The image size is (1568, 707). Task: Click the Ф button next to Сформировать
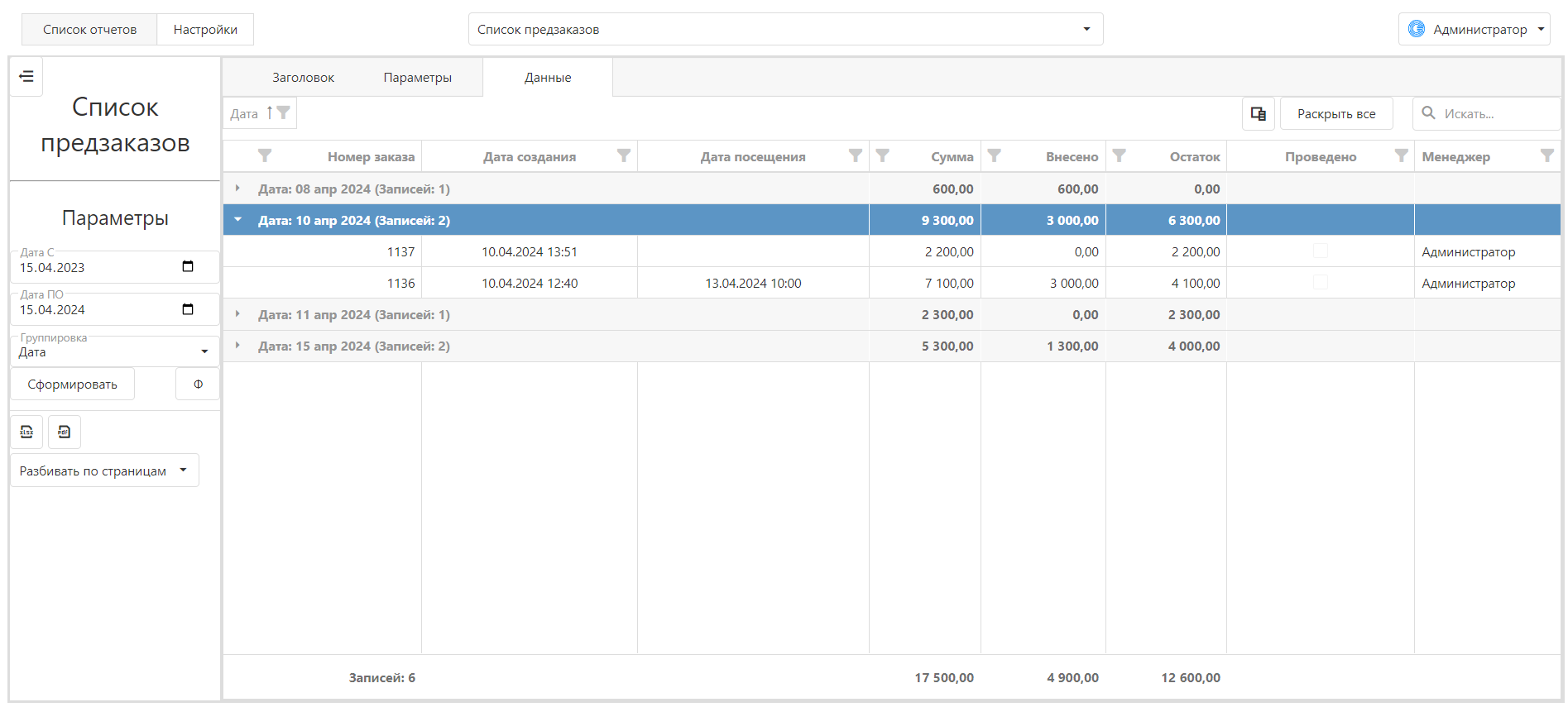coord(198,384)
